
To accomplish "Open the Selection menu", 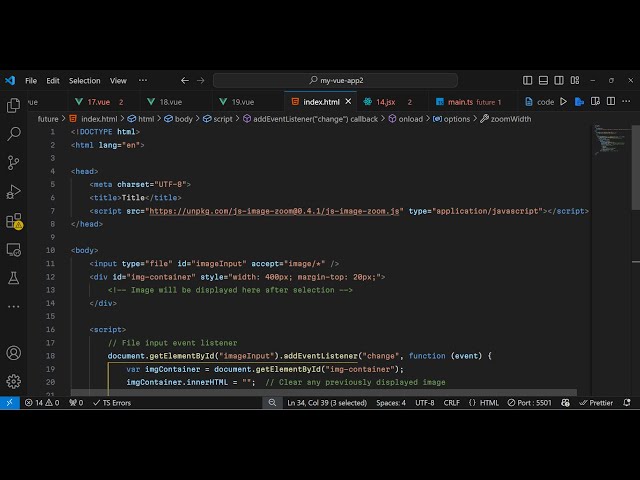I will [x=84, y=80].
